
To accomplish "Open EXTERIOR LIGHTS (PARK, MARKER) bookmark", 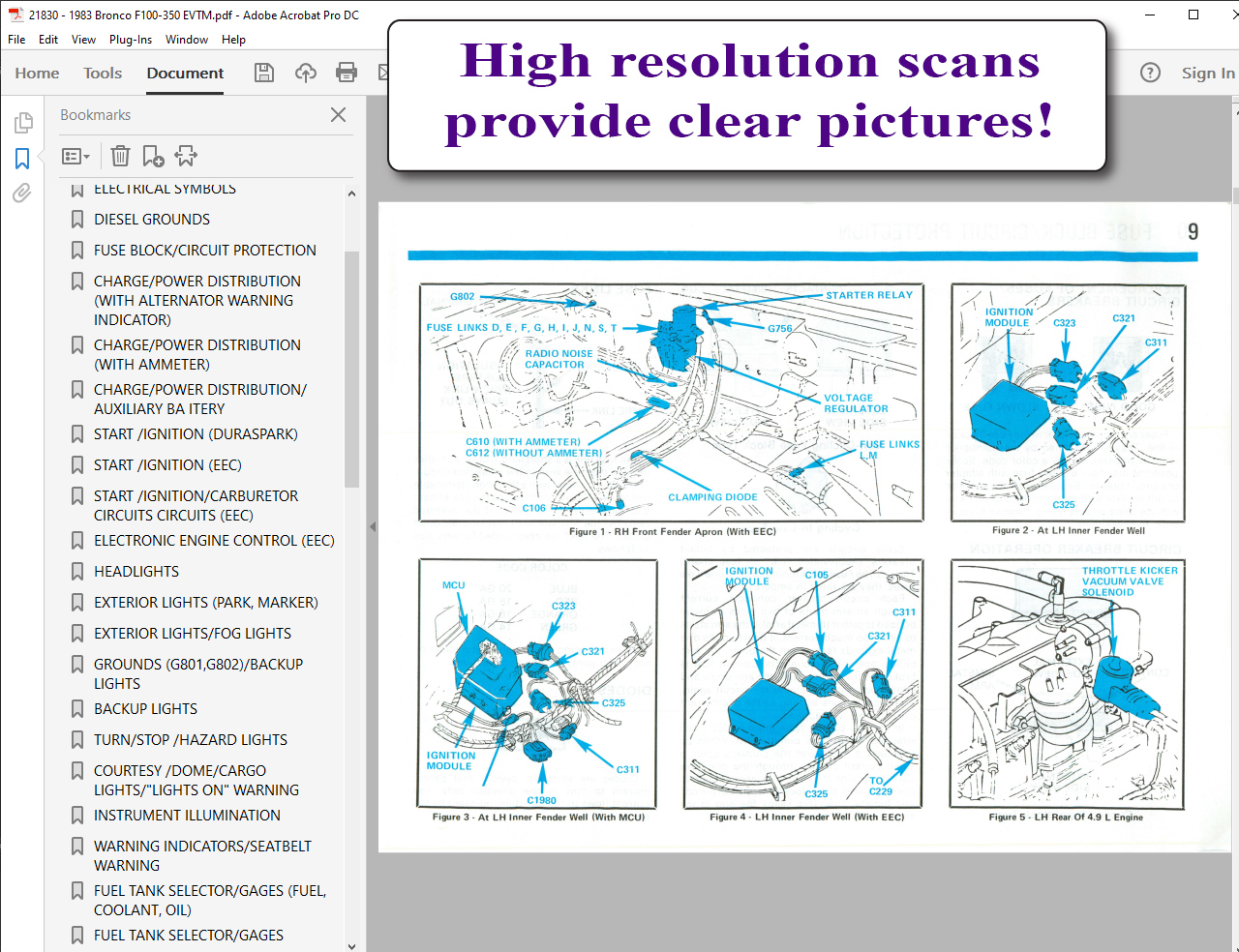I will pyautogui.click(x=206, y=603).
